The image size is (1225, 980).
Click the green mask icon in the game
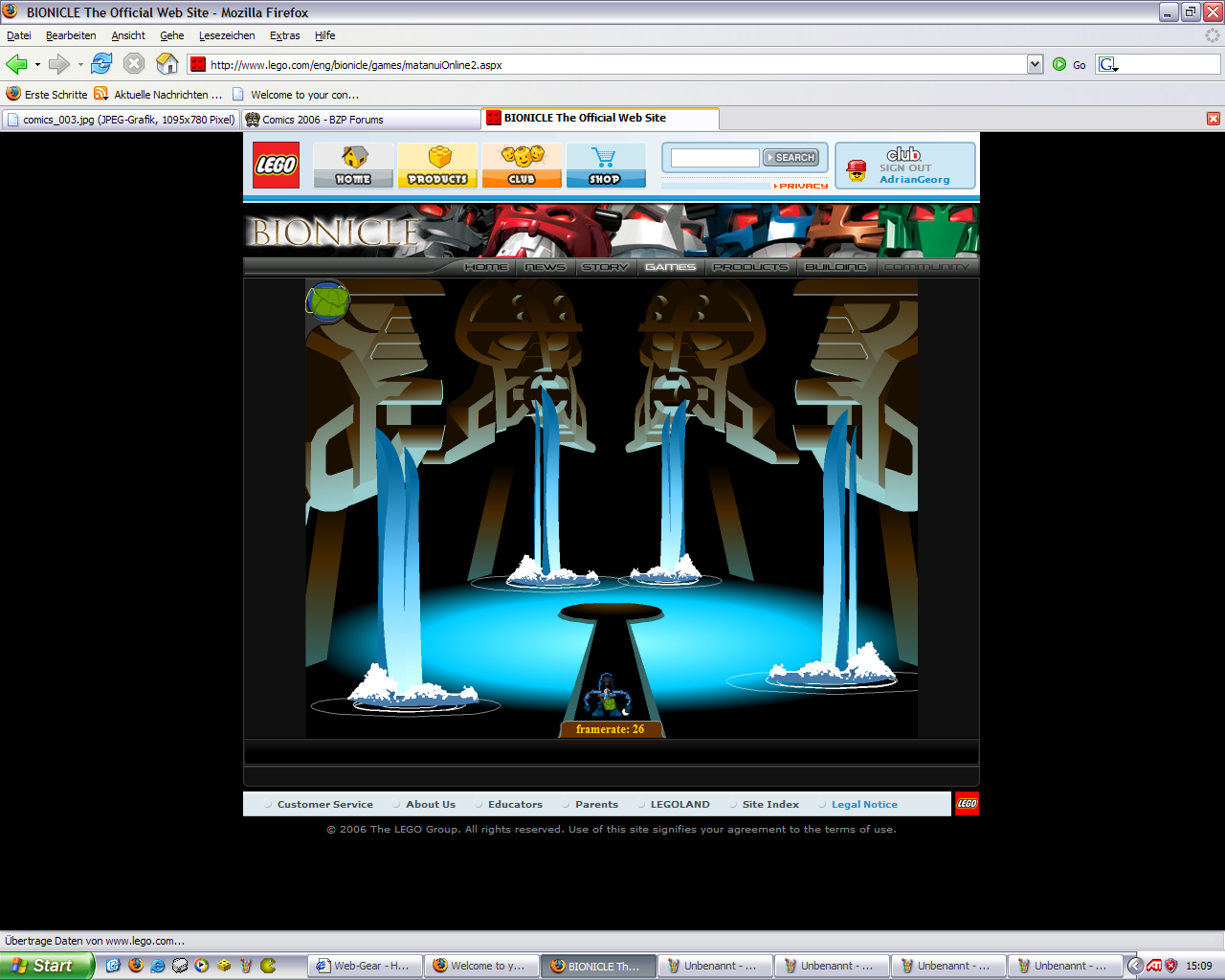[x=327, y=301]
